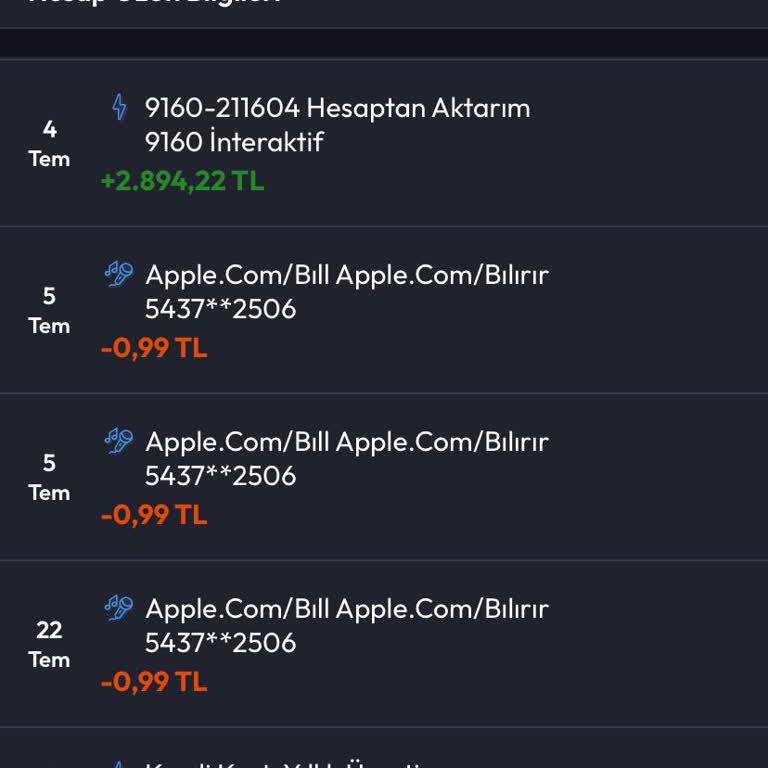Viewport: 768px width, 768px height.
Task: Click the lightning icon on the Hesaptan Aktarım transaction
Action: click(x=119, y=107)
